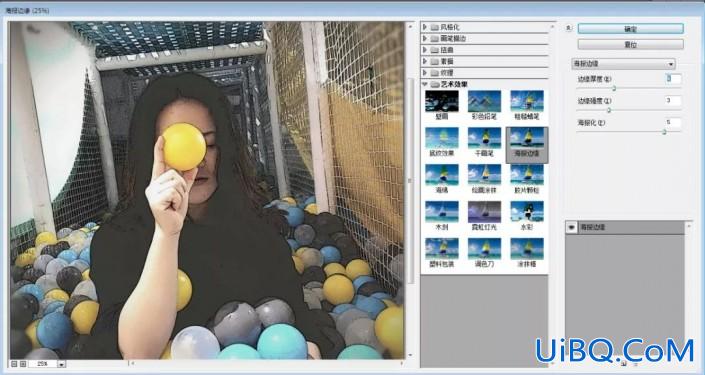Click the 海报化 slider handle
Image resolution: width=705 pixels, height=375 pixels.
[x=664, y=132]
